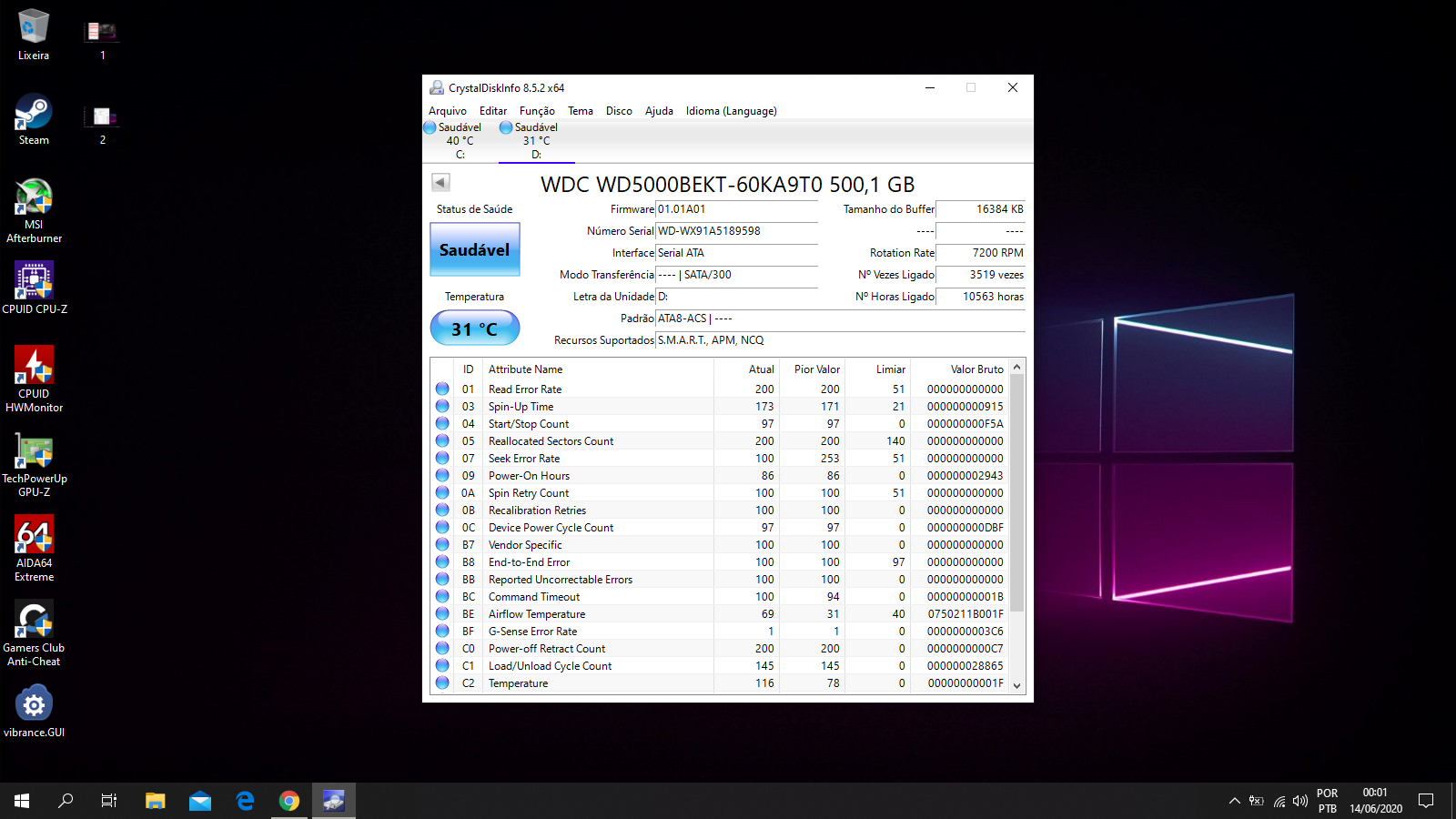
Task: Click status circle for G-Sense Error Rate row
Action: pos(442,631)
